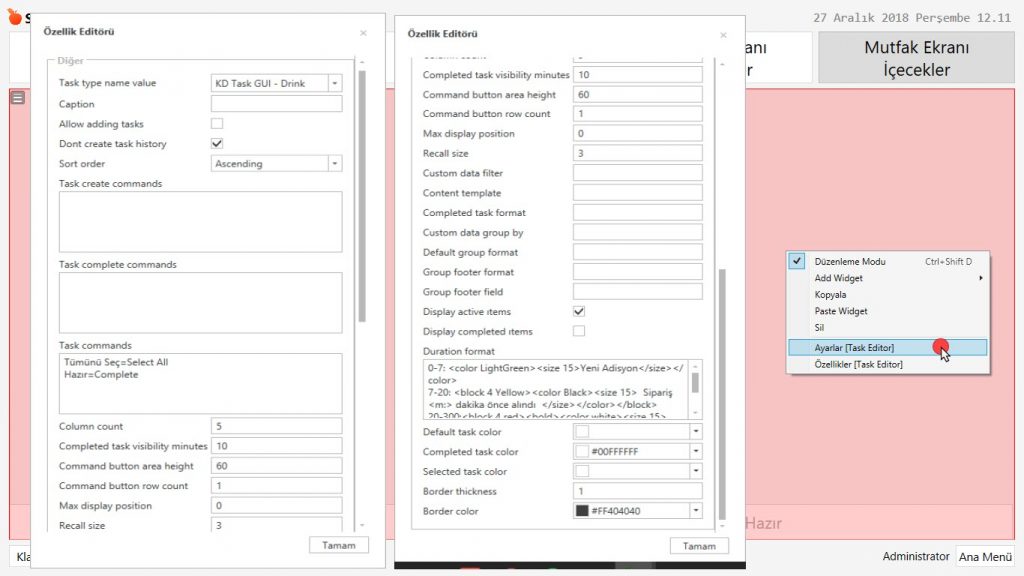Expand the Sort order dropdown
The height and width of the screenshot is (576, 1024).
click(x=335, y=164)
